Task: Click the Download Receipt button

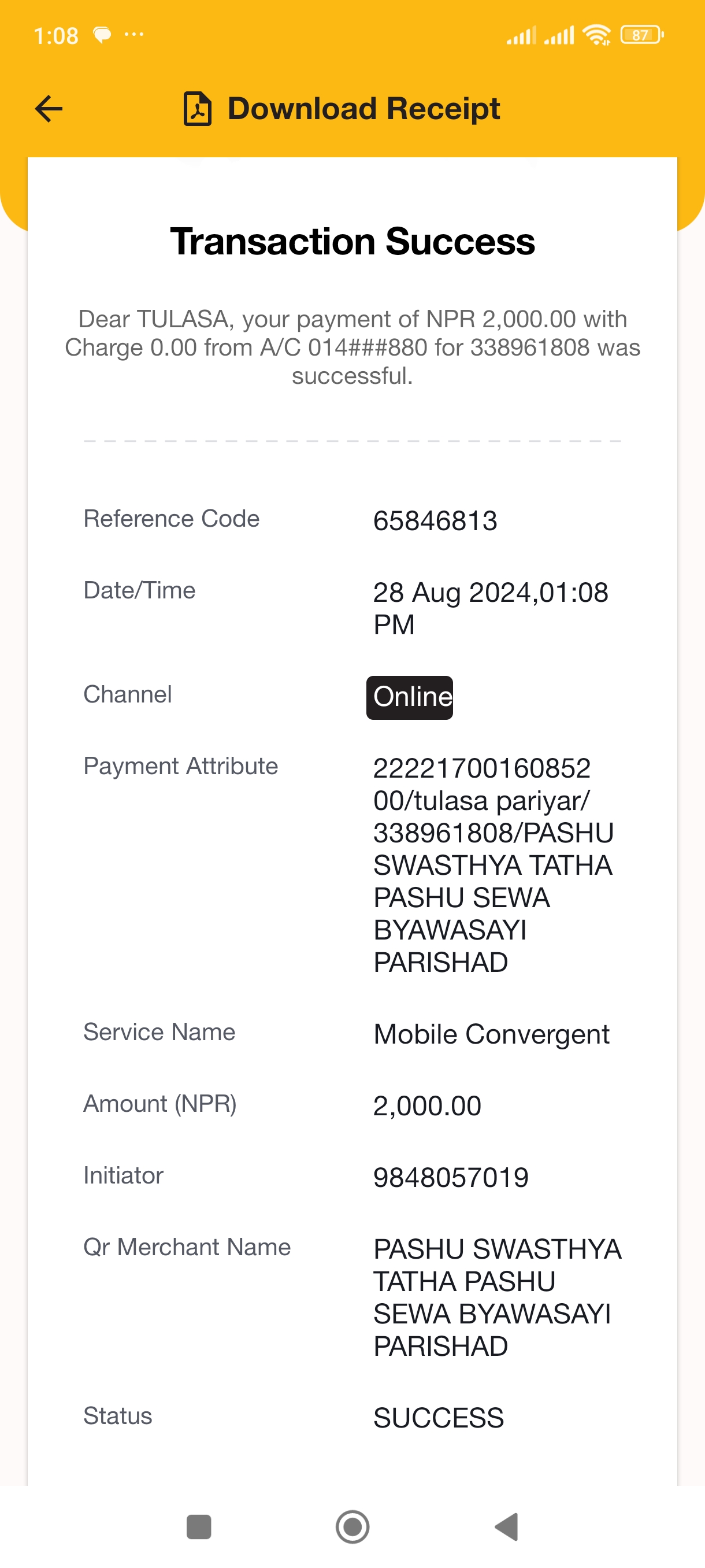Action: pyautogui.click(x=342, y=109)
